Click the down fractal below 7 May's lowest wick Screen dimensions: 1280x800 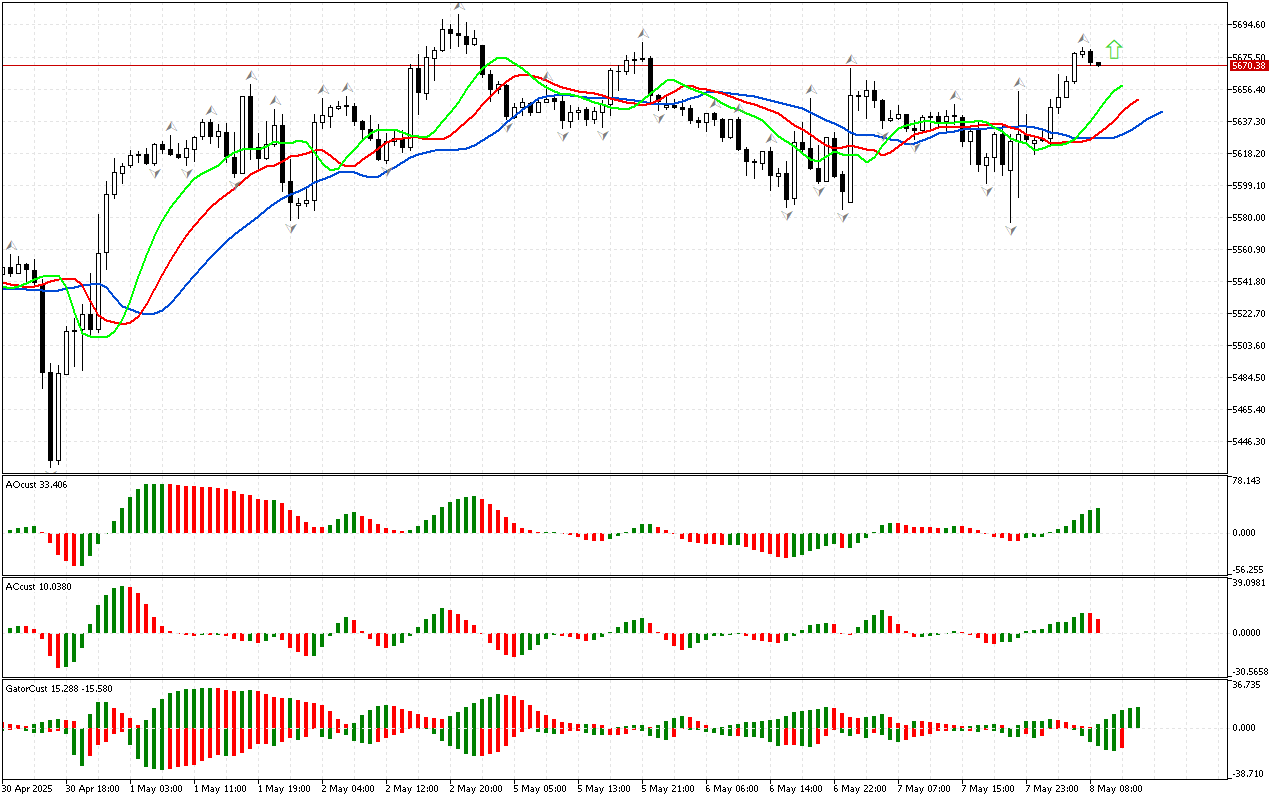coord(1011,231)
